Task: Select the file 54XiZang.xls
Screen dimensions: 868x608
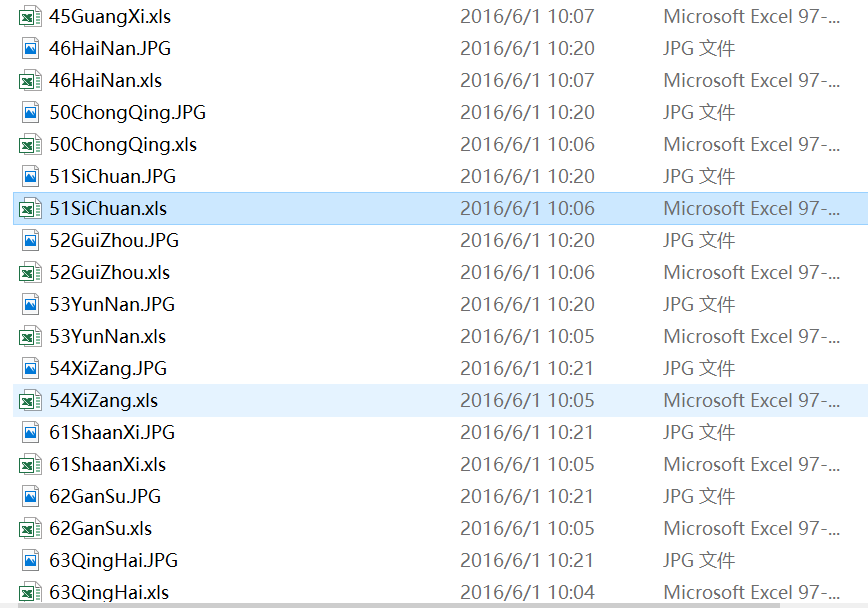Action: coord(103,401)
